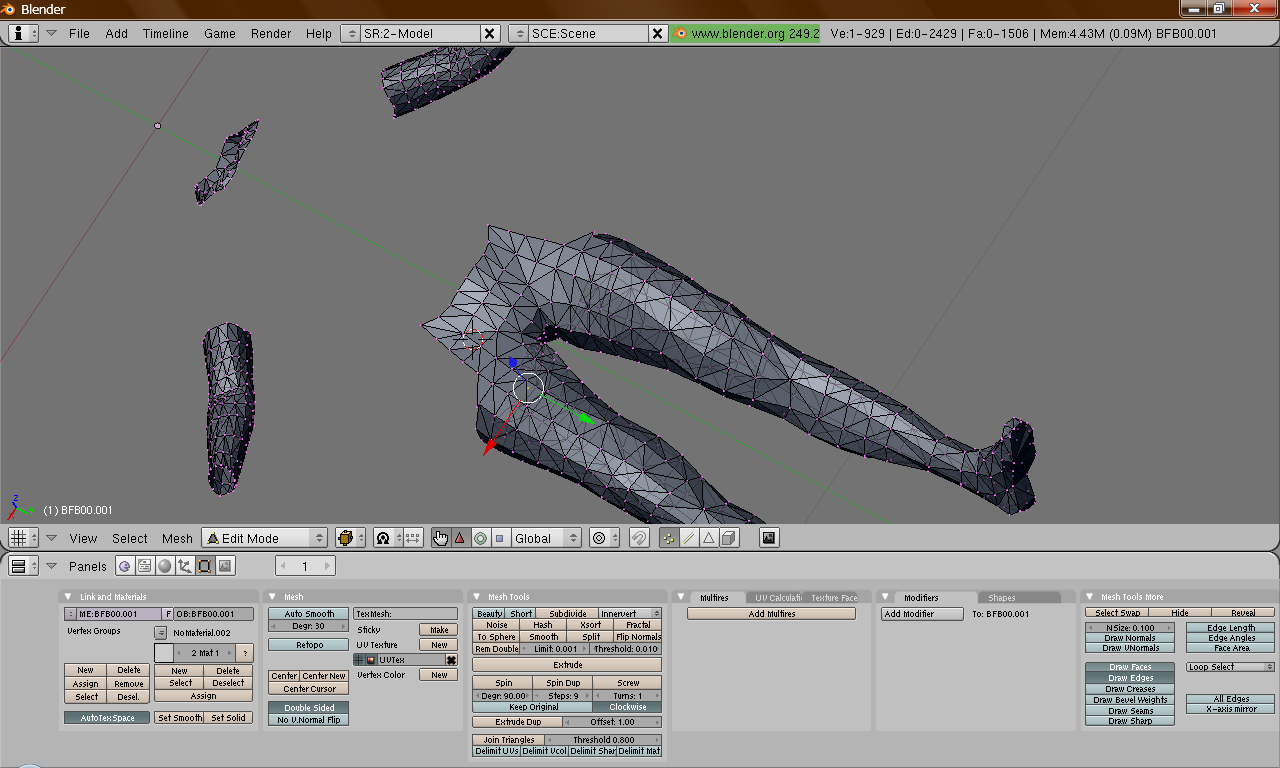Click the render image icon in 3D header
1280x768 pixels.
(768, 538)
